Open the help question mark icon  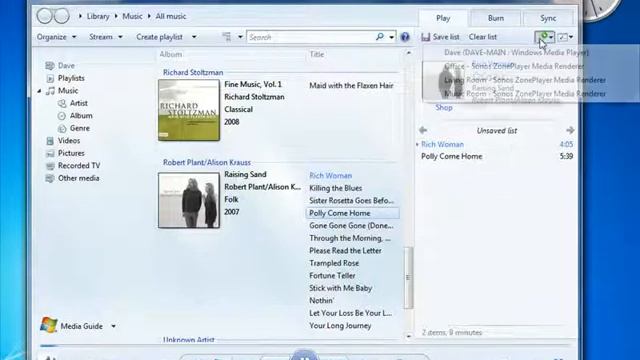(x=405, y=37)
